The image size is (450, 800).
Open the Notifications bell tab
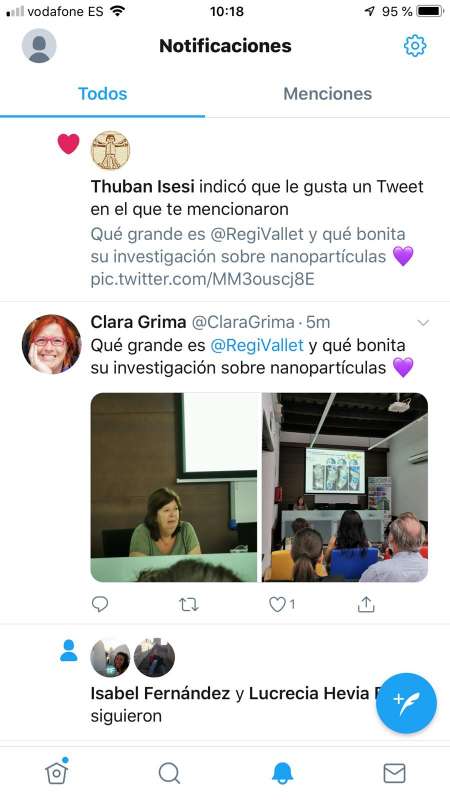pos(282,773)
